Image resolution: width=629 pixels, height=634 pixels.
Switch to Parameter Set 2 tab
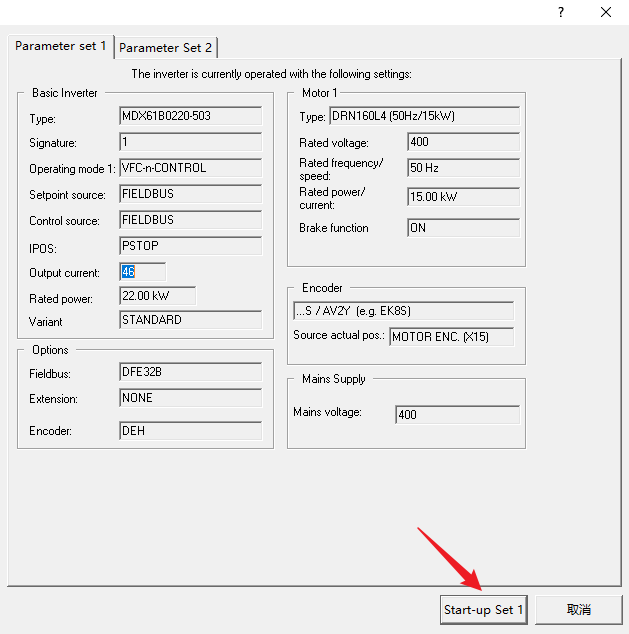click(x=166, y=47)
